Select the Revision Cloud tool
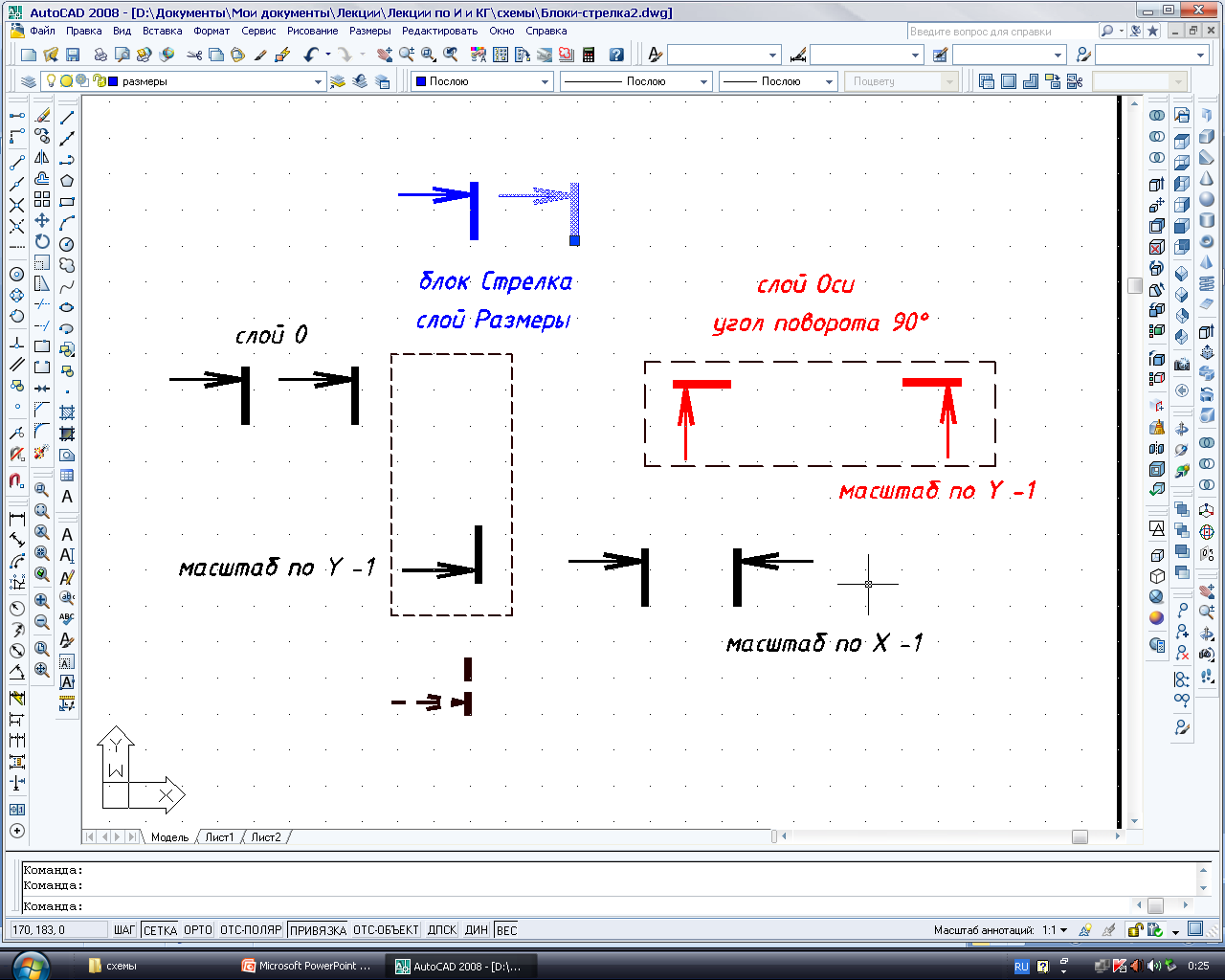 click(67, 265)
